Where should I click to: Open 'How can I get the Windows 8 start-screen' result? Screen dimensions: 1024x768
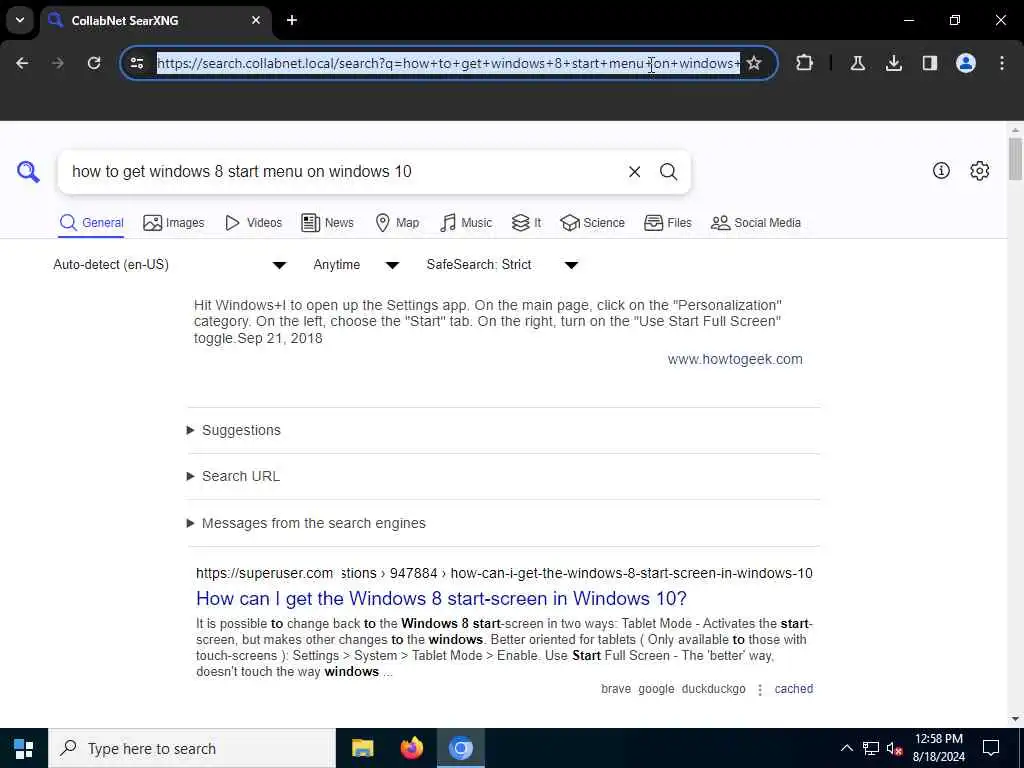pyautogui.click(x=441, y=598)
